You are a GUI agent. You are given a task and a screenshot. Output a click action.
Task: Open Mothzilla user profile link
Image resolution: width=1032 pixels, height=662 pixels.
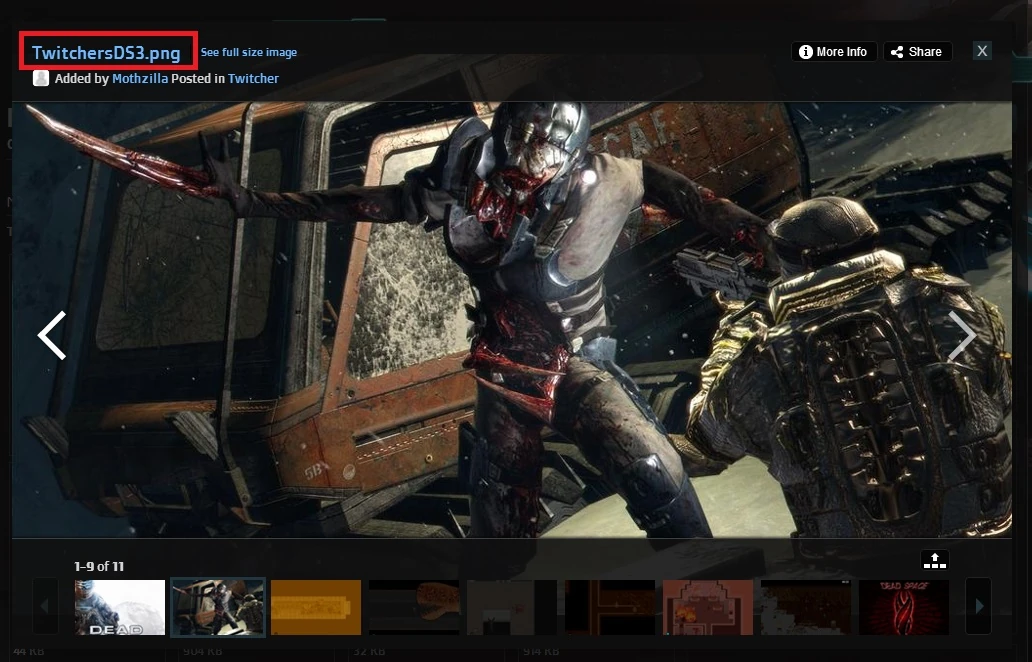pos(140,78)
